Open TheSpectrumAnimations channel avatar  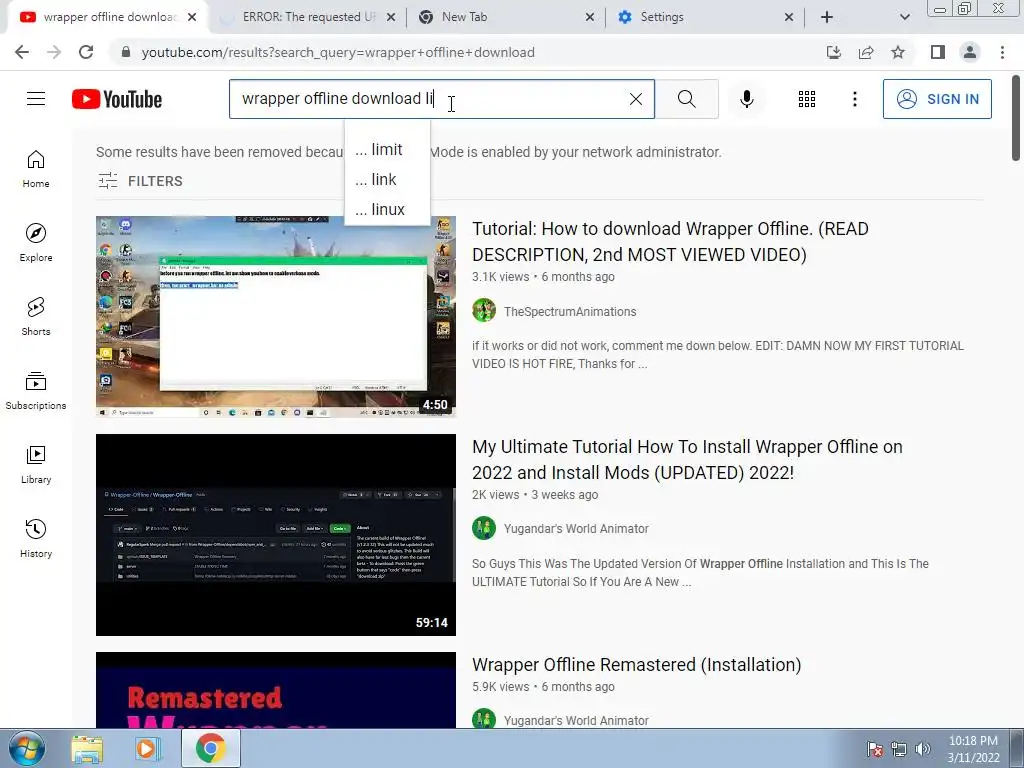point(484,311)
